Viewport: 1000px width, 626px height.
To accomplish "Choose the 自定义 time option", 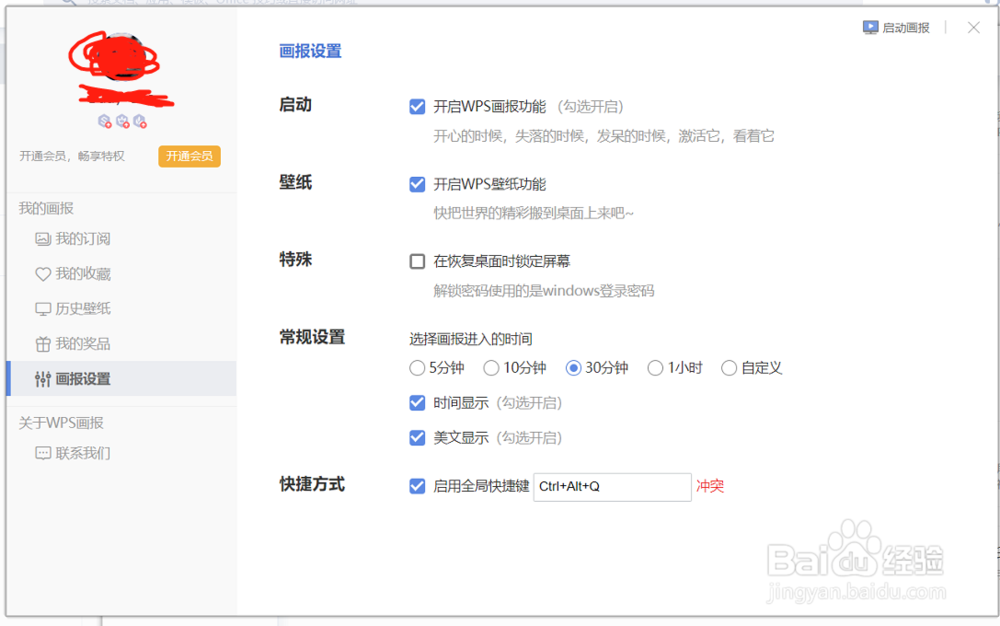I will pos(729,368).
